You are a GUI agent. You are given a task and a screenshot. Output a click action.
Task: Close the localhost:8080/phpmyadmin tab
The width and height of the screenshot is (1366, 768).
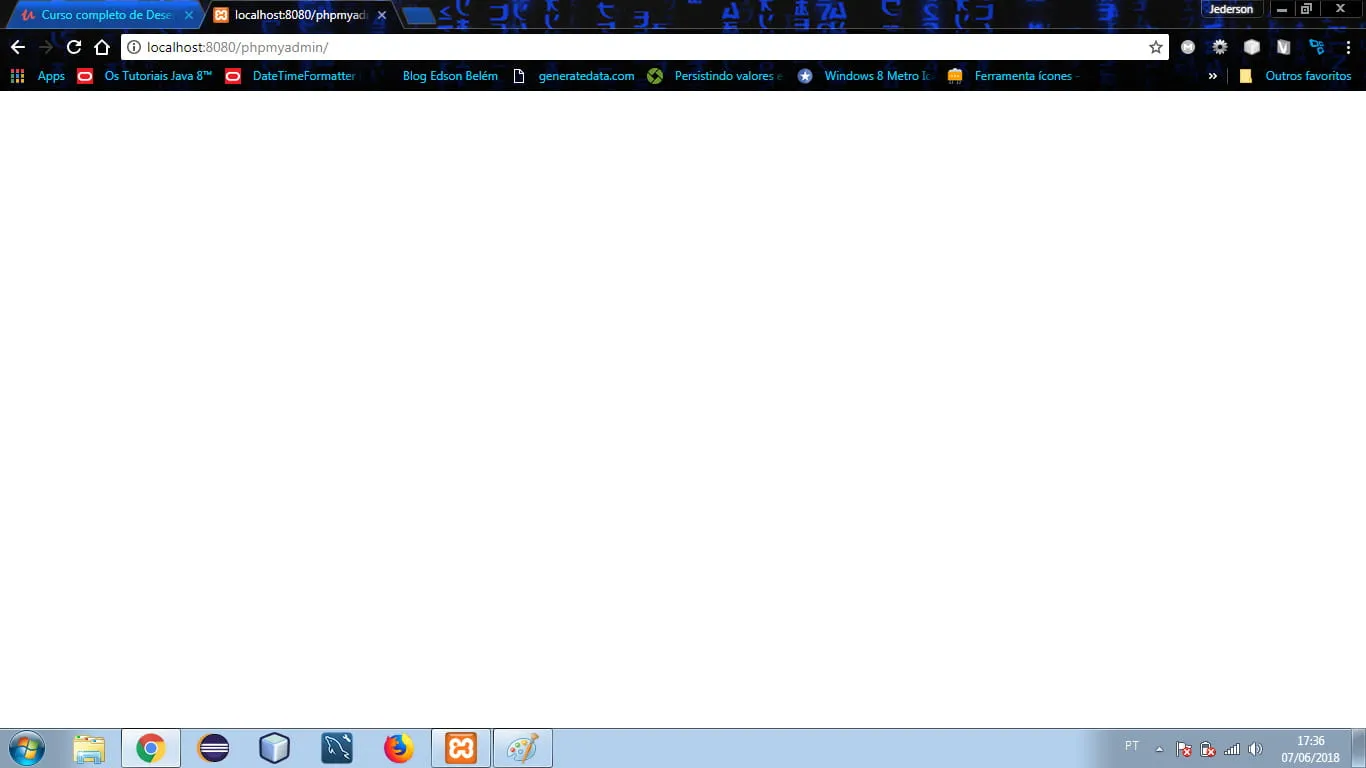point(381,15)
